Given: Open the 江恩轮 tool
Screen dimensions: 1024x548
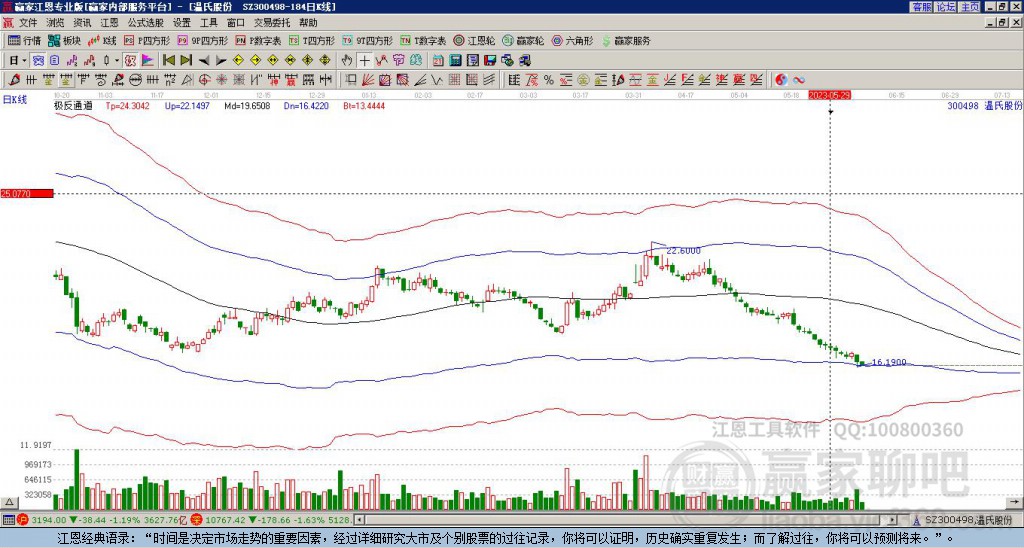Looking at the screenshot, I should point(474,40).
